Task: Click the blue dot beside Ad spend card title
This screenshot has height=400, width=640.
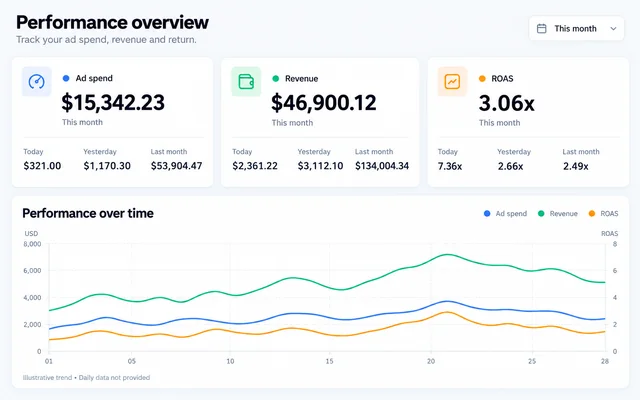Action: 66,78
